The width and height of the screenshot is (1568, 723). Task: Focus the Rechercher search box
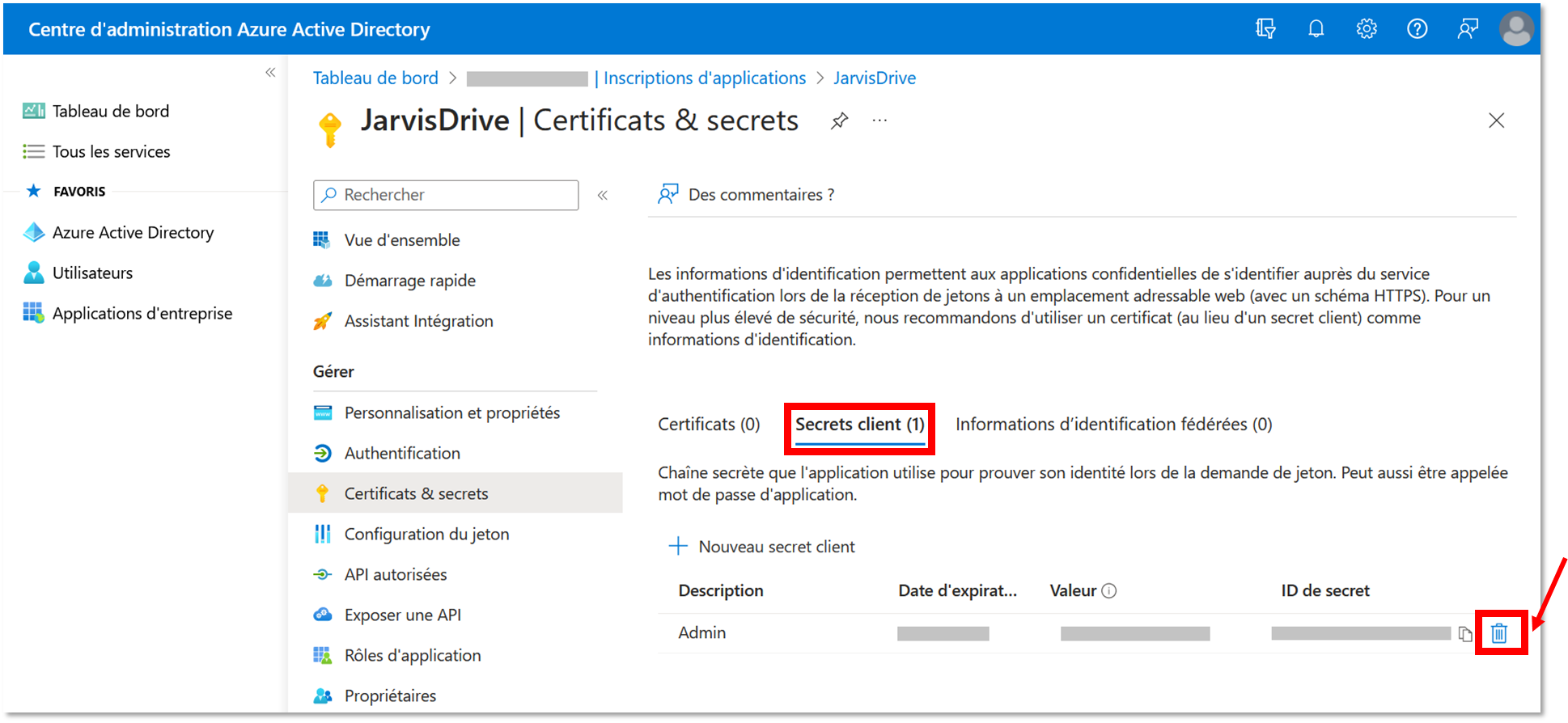click(x=446, y=195)
